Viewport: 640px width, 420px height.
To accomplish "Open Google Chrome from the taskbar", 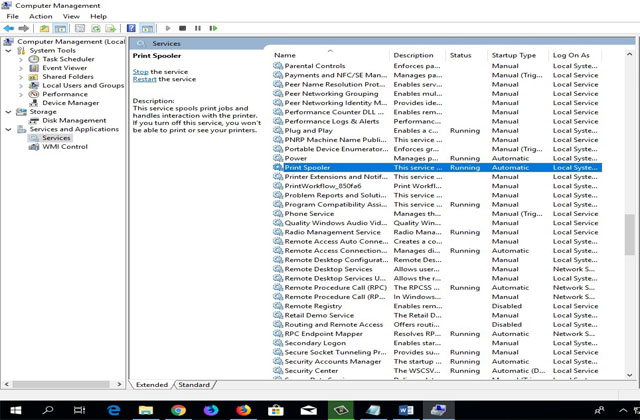I will tap(178, 410).
